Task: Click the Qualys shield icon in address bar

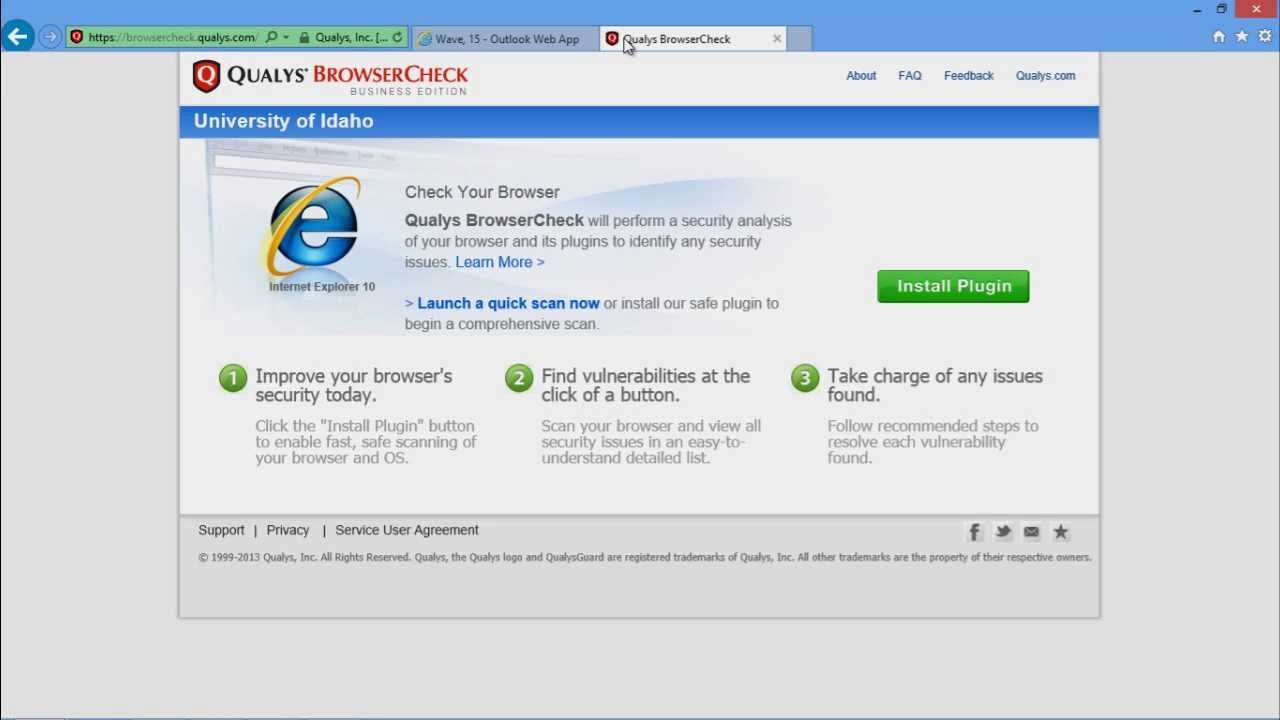Action: point(76,37)
